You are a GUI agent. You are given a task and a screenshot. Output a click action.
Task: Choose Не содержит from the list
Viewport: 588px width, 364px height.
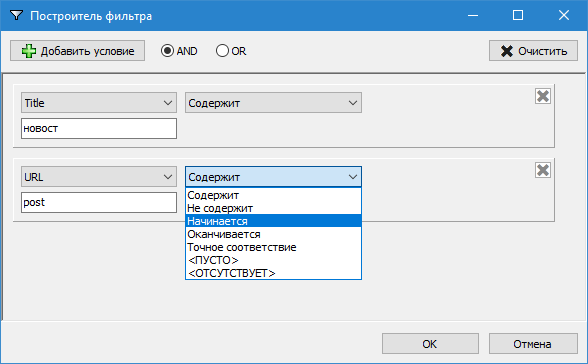[273, 208]
